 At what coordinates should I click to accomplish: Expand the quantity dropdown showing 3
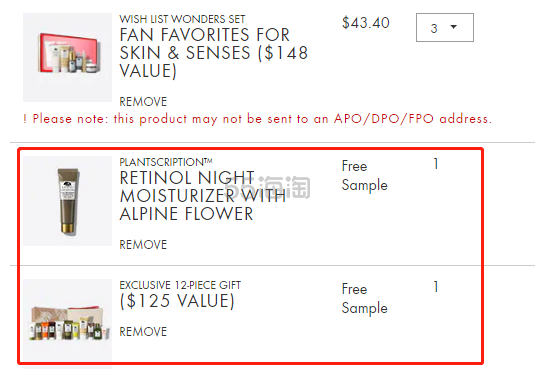pos(445,28)
